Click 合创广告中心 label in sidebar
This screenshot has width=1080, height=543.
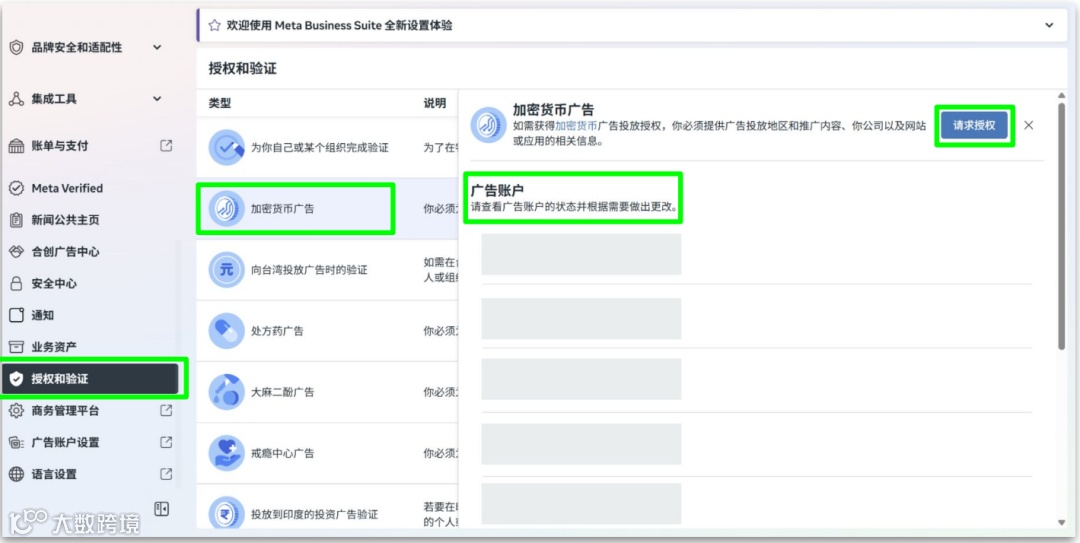coord(65,252)
